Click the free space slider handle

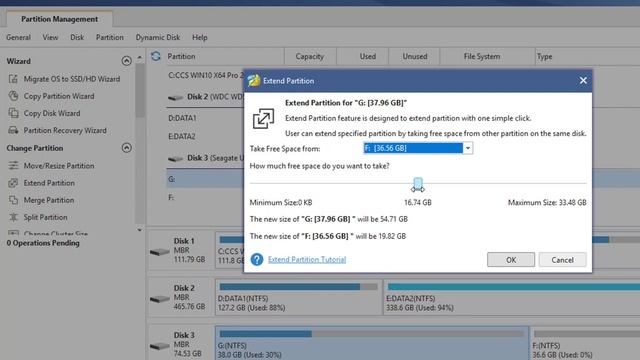tap(418, 184)
